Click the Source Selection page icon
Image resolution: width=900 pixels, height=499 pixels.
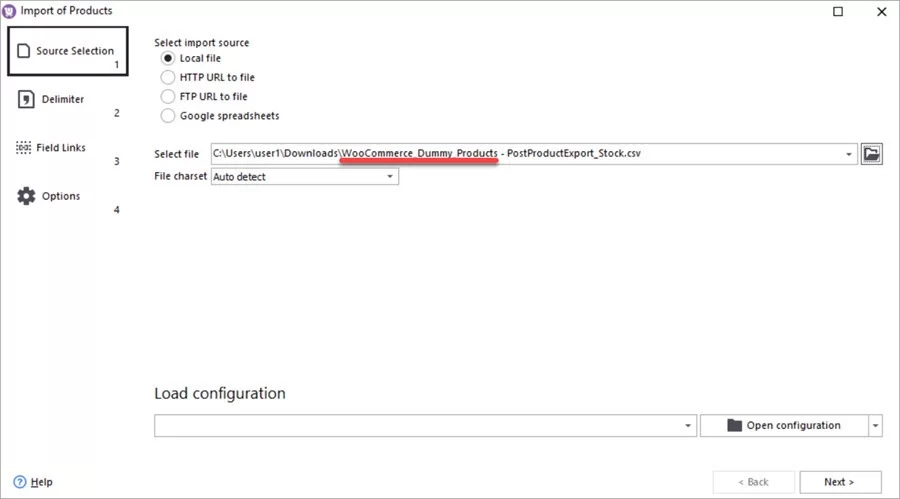[x=25, y=51]
